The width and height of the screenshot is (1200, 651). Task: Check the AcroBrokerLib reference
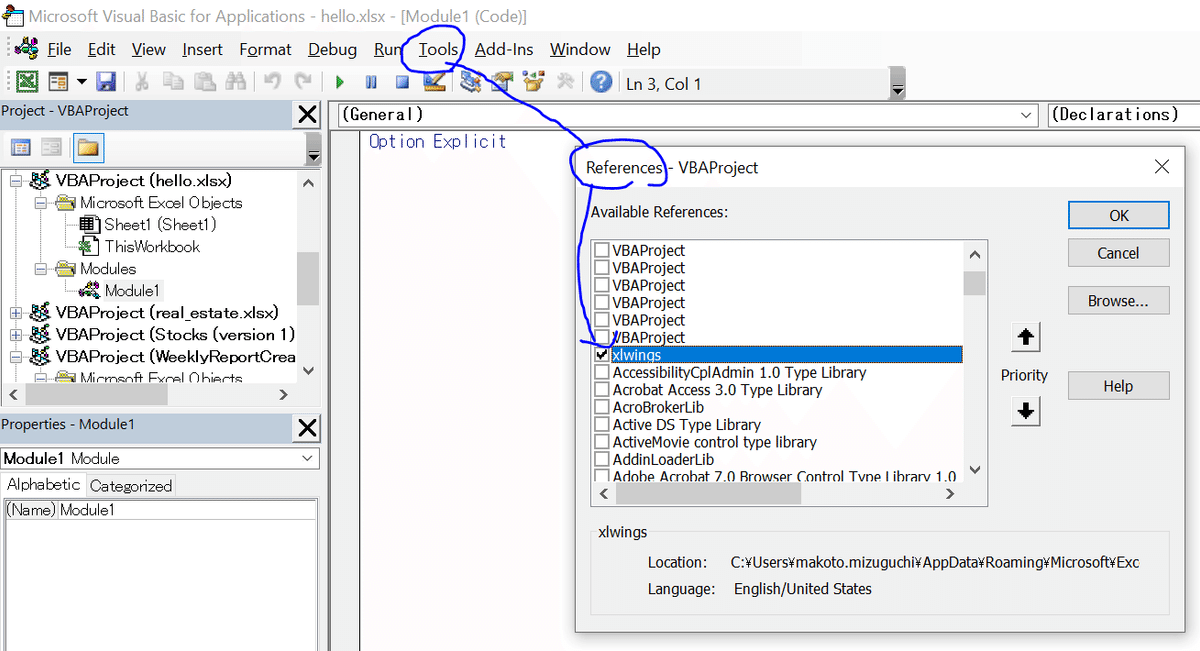point(601,407)
